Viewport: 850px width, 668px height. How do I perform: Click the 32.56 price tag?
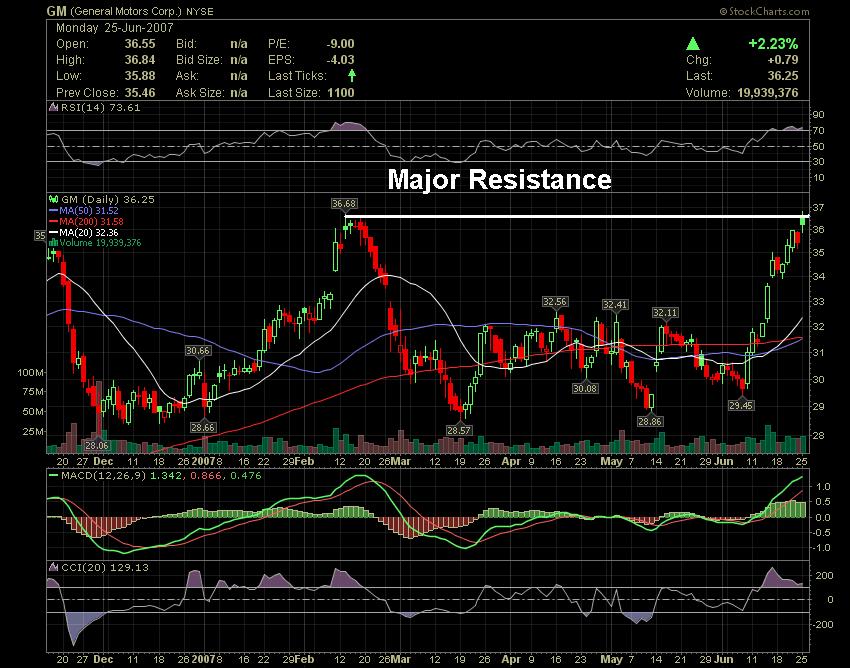click(x=555, y=302)
